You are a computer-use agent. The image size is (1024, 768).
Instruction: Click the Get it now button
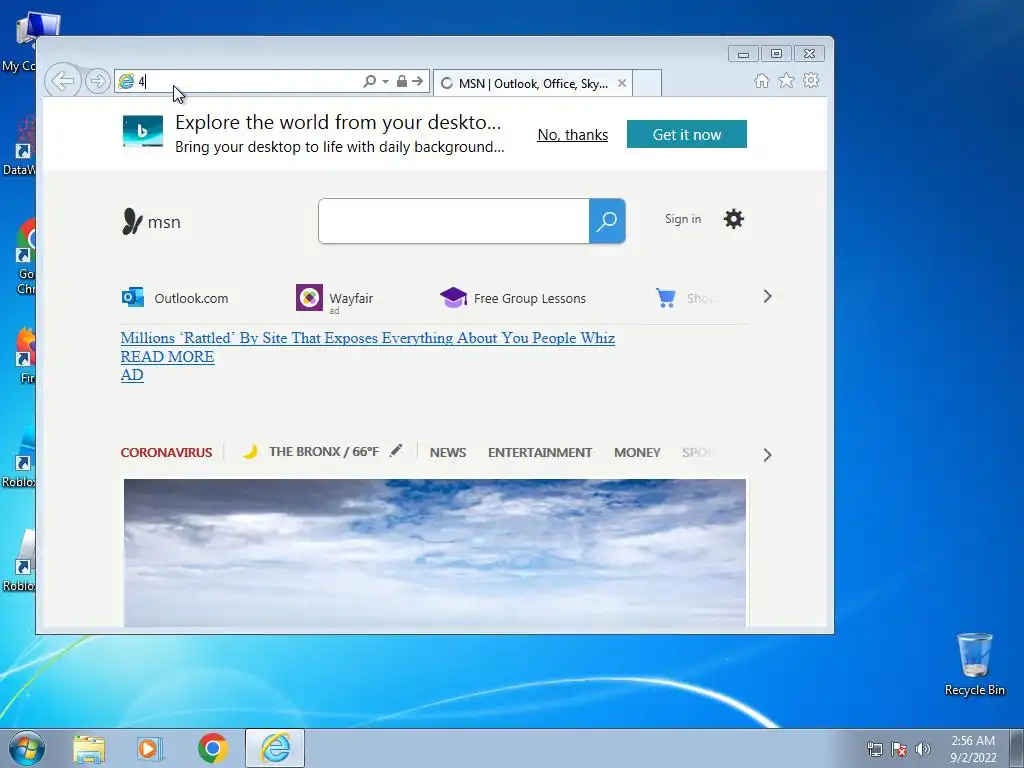686,134
